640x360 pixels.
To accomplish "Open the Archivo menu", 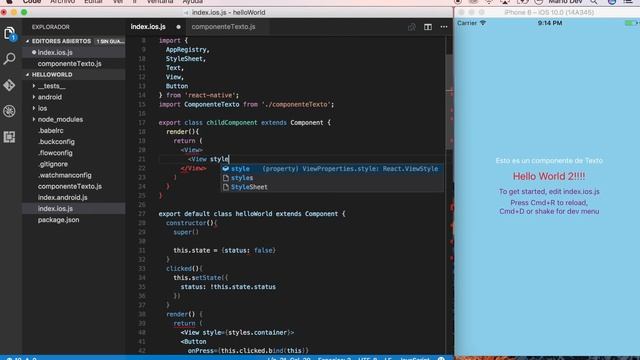I will pos(62,2).
